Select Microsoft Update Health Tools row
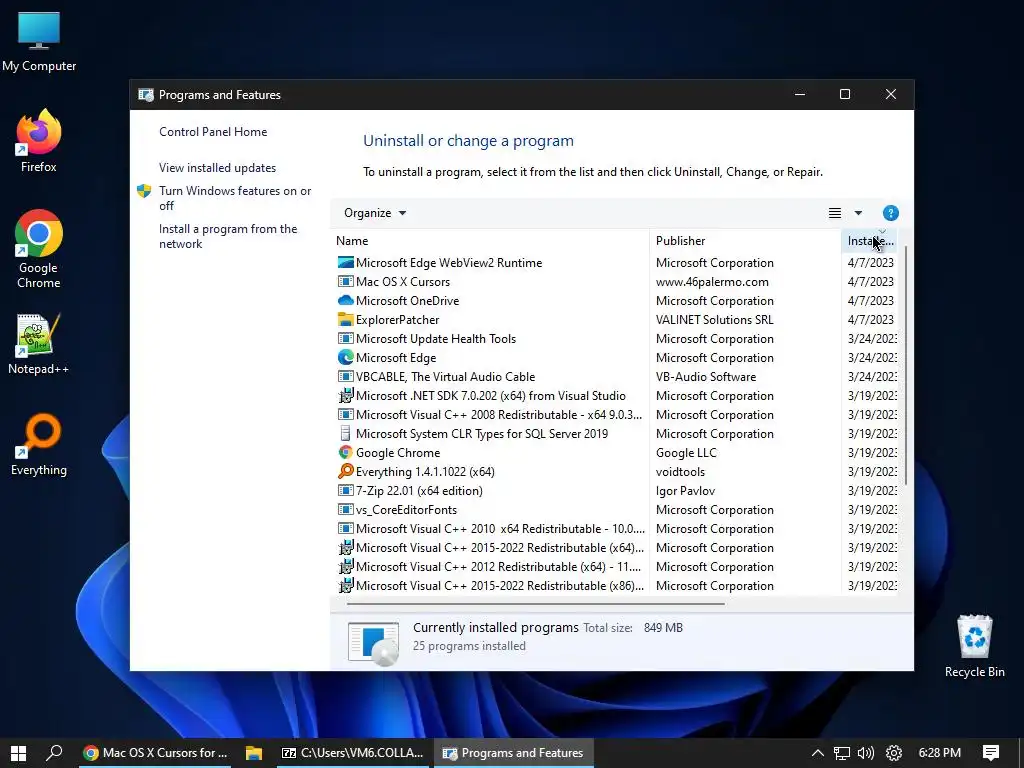 tap(615, 339)
